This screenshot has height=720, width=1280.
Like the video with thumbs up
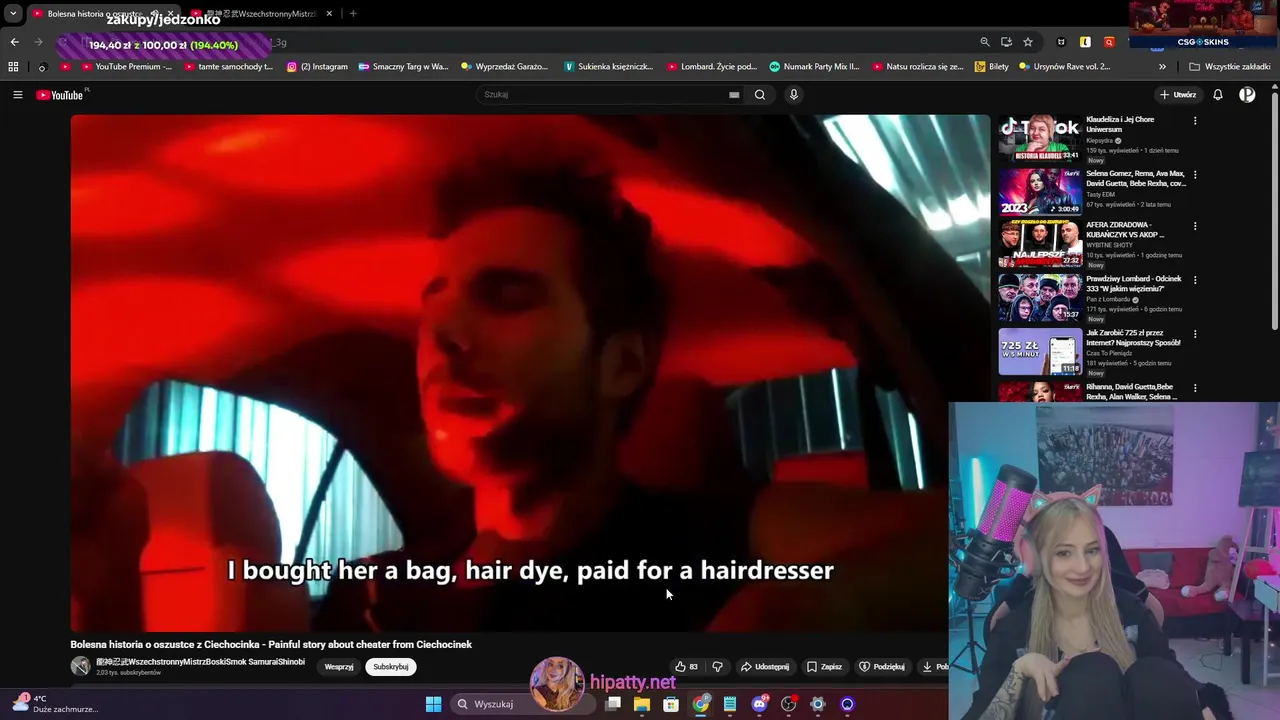point(686,667)
